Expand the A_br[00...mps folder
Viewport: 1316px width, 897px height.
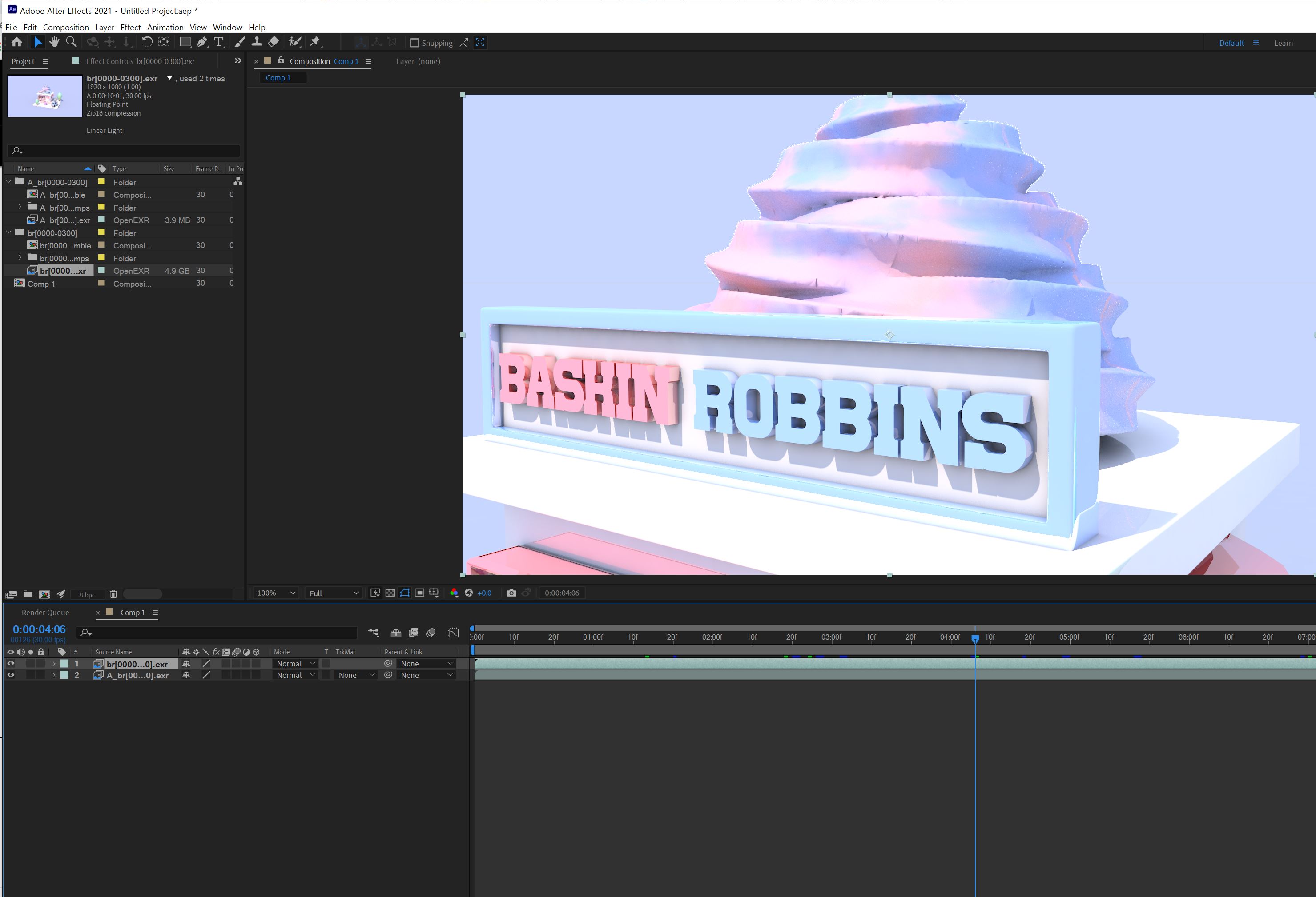(x=20, y=208)
